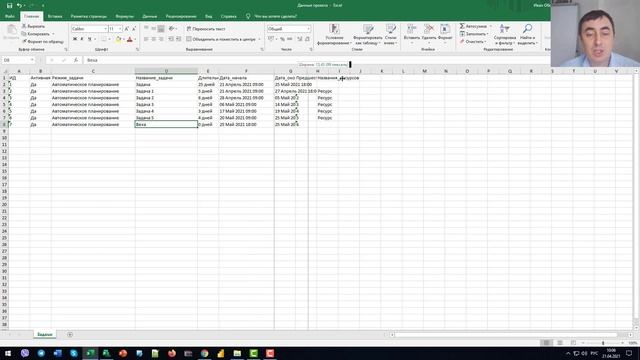Open the Clear (Очистить) dropdown

[472, 42]
